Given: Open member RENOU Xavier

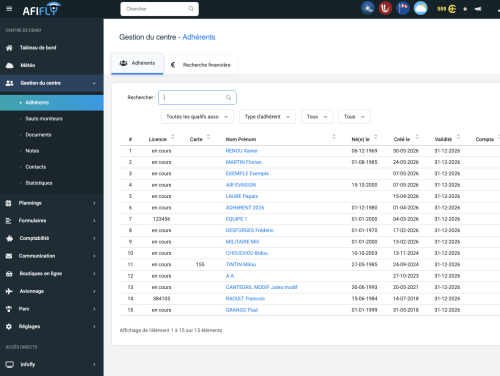Looking at the screenshot, I should 242,151.
